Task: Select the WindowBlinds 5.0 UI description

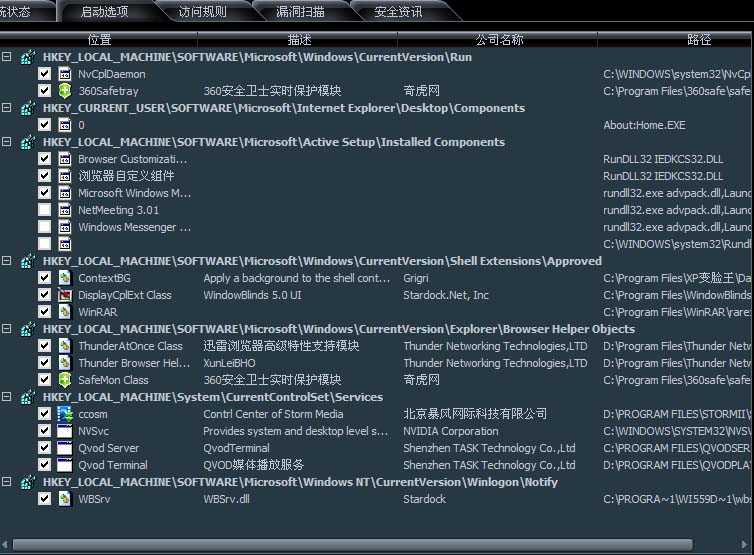Action: (x=252, y=295)
